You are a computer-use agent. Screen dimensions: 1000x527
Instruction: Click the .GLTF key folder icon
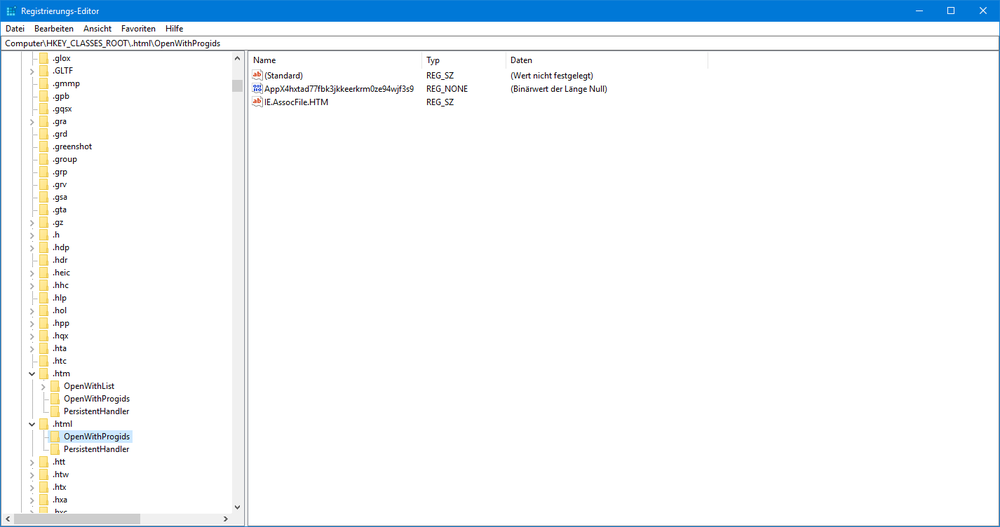tap(44, 71)
